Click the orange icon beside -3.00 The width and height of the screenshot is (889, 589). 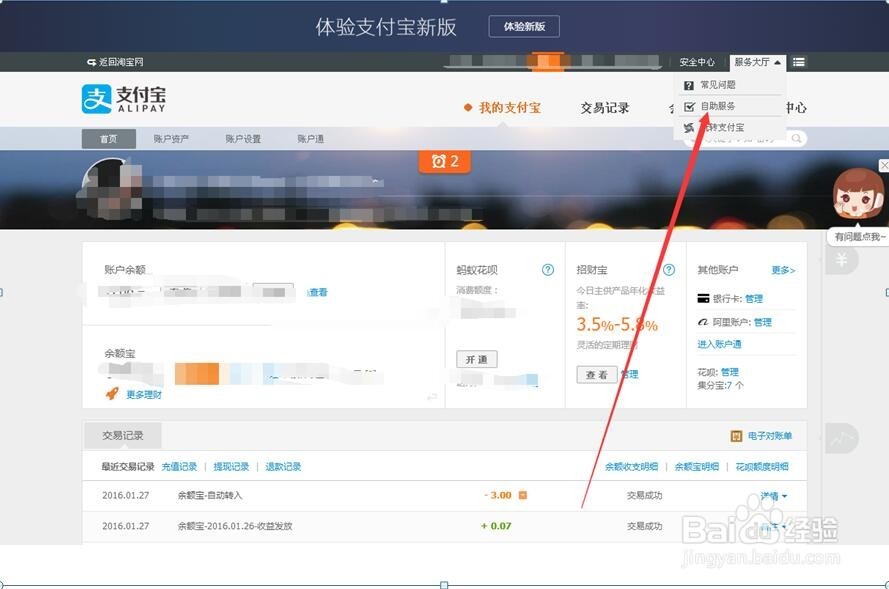pos(523,495)
